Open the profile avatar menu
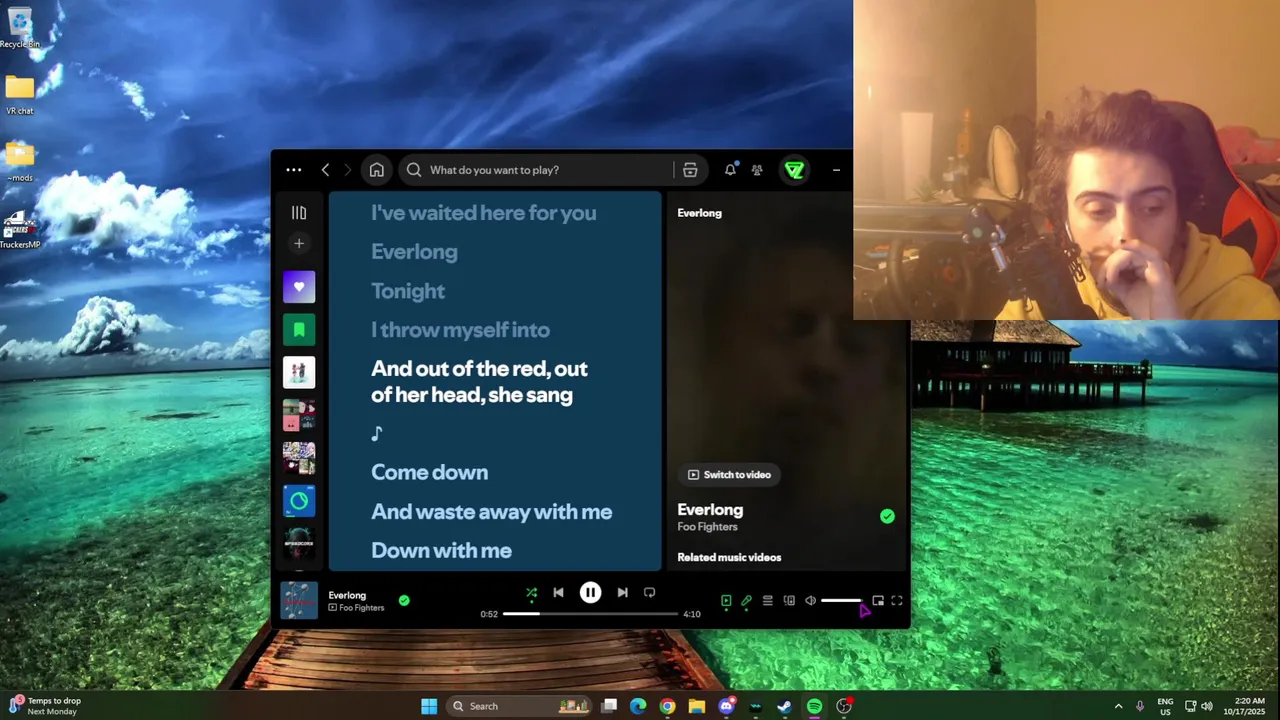This screenshot has width=1280, height=720. (795, 170)
